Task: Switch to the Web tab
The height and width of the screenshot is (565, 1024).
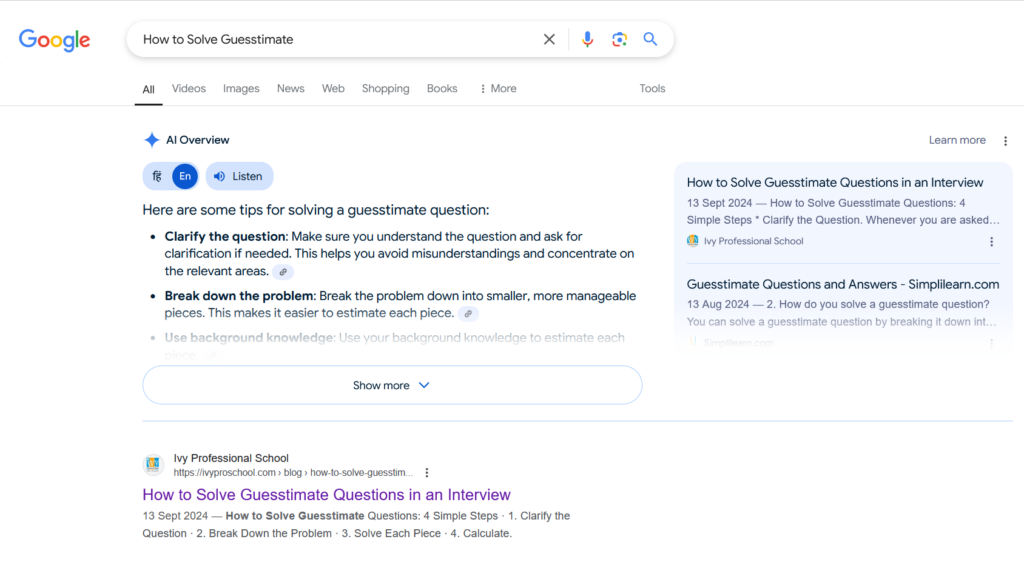Action: [x=333, y=88]
